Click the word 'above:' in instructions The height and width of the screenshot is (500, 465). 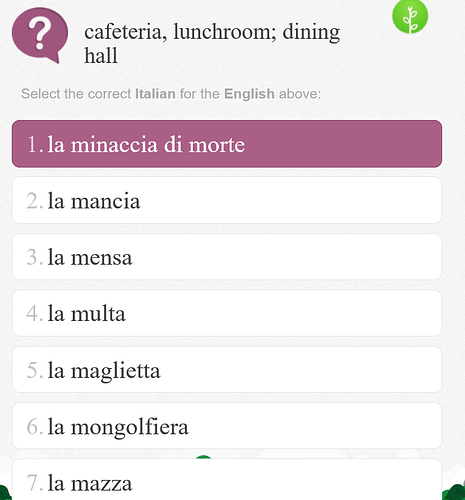coord(300,94)
